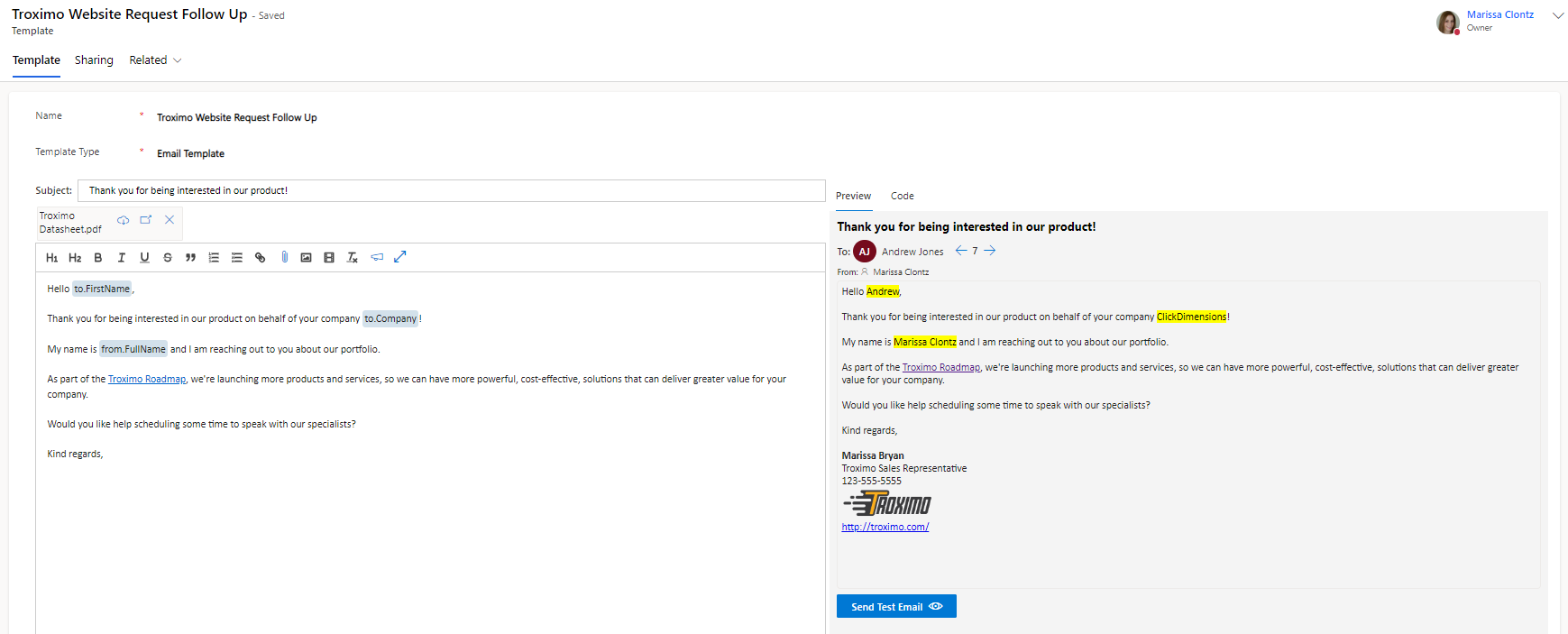Click Marissa Clontz owner avatar
The width and height of the screenshot is (1568, 634).
pyautogui.click(x=1448, y=23)
